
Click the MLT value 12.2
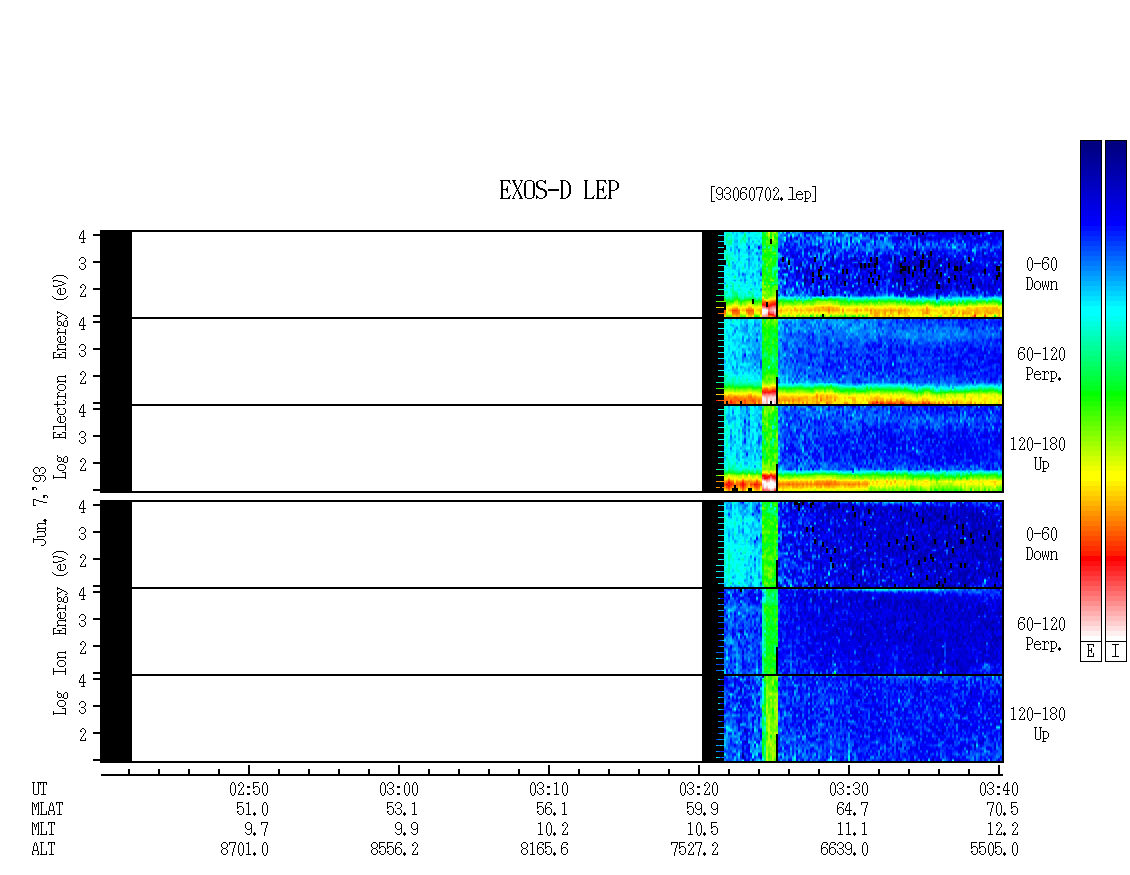click(x=1001, y=830)
